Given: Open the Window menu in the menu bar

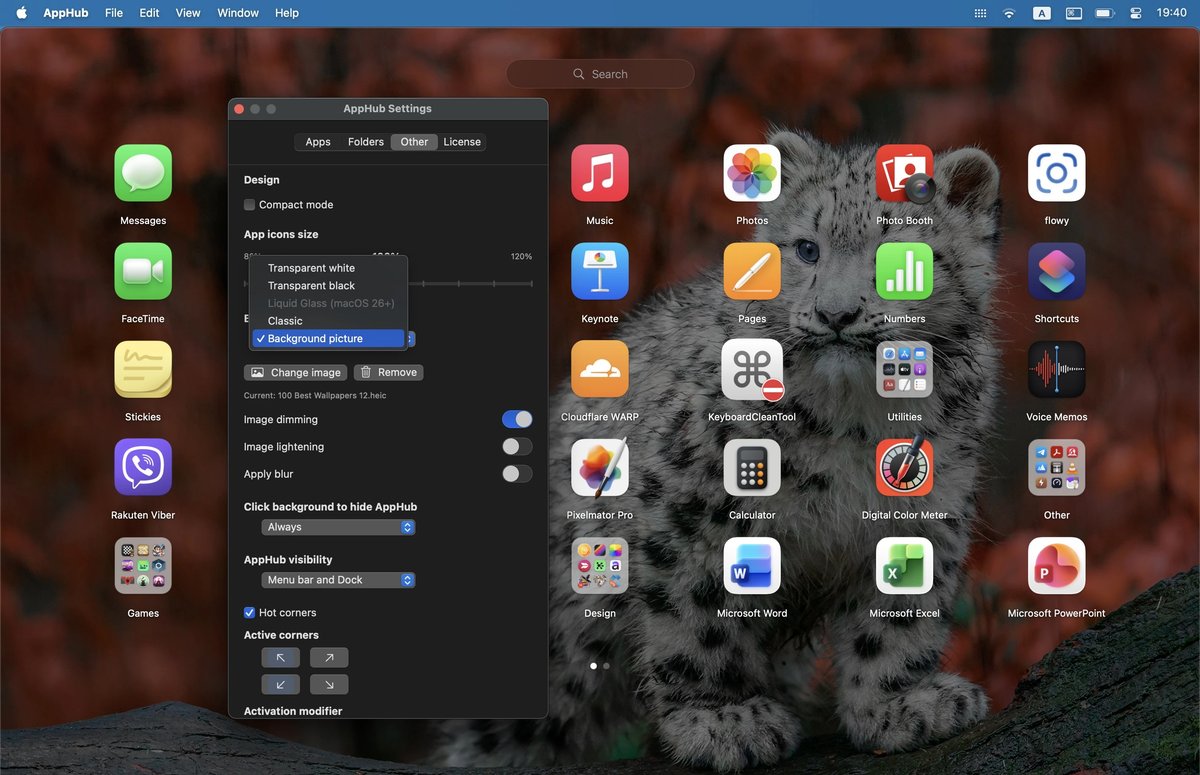Looking at the screenshot, I should [237, 13].
